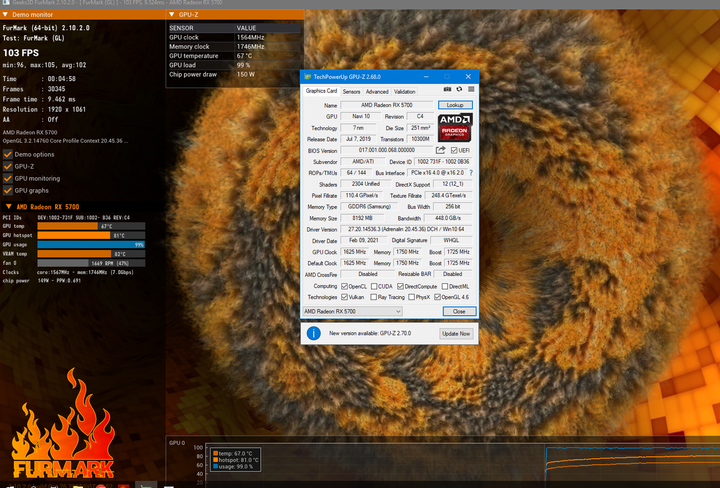Click the Name field AMD Radeon RX 5700
This screenshot has width=720, height=488.
pyautogui.click(x=386, y=105)
